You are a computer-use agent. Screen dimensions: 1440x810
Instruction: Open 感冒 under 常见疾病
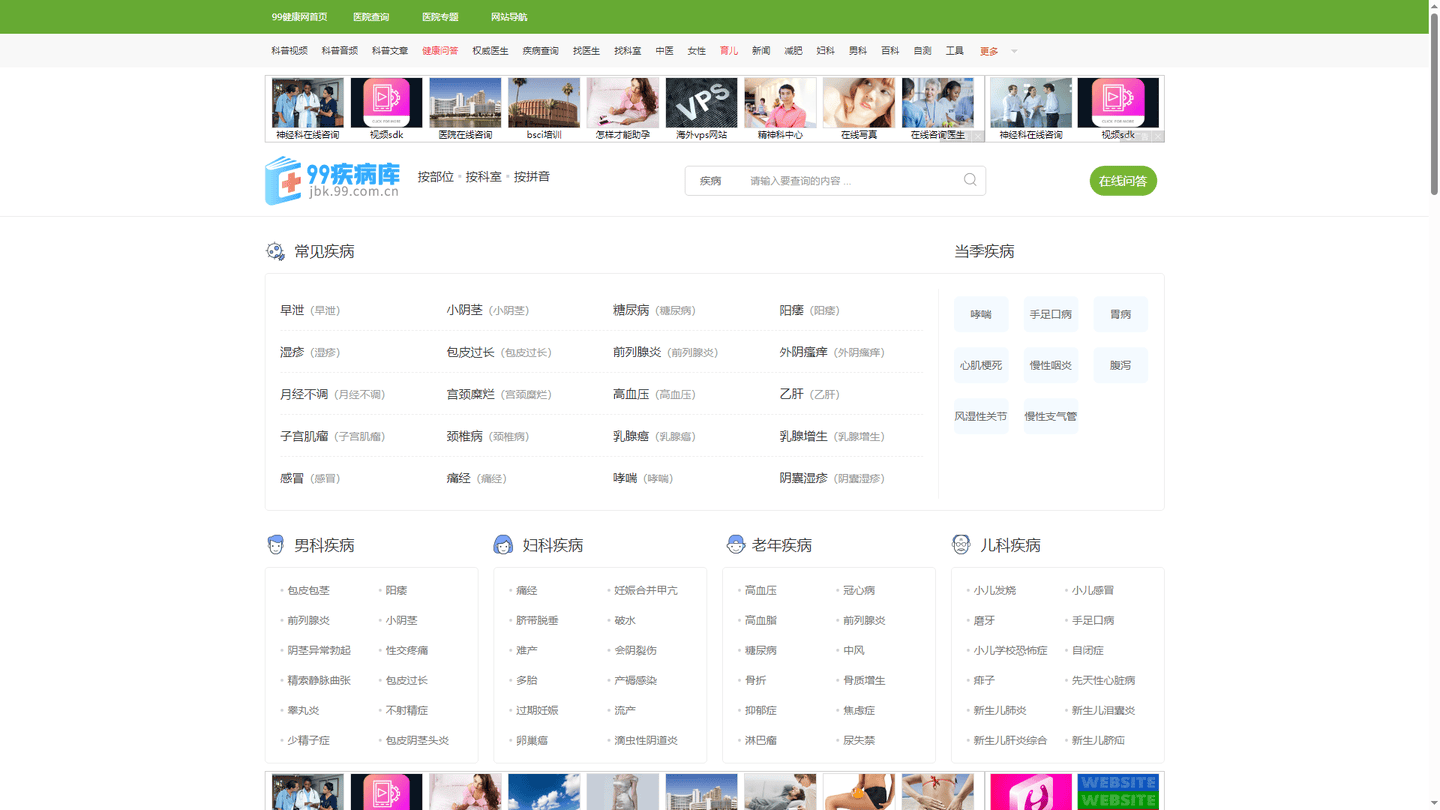(x=292, y=478)
